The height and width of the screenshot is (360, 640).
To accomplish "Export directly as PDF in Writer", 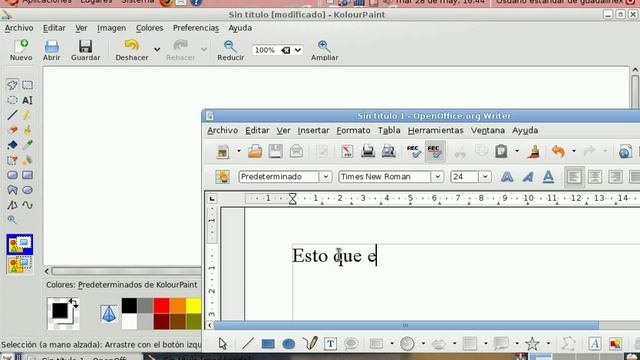I will point(347,151).
